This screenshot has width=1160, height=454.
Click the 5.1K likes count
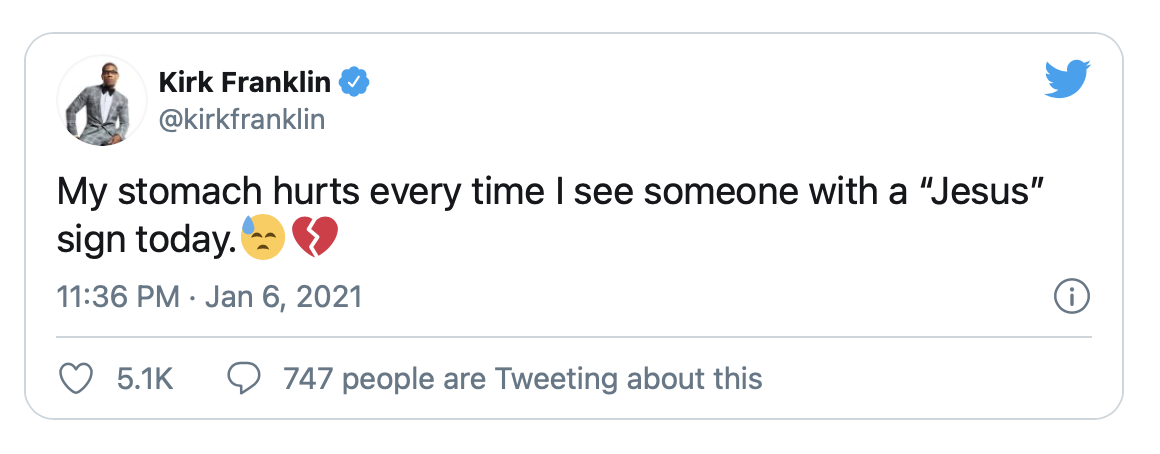click(x=145, y=379)
